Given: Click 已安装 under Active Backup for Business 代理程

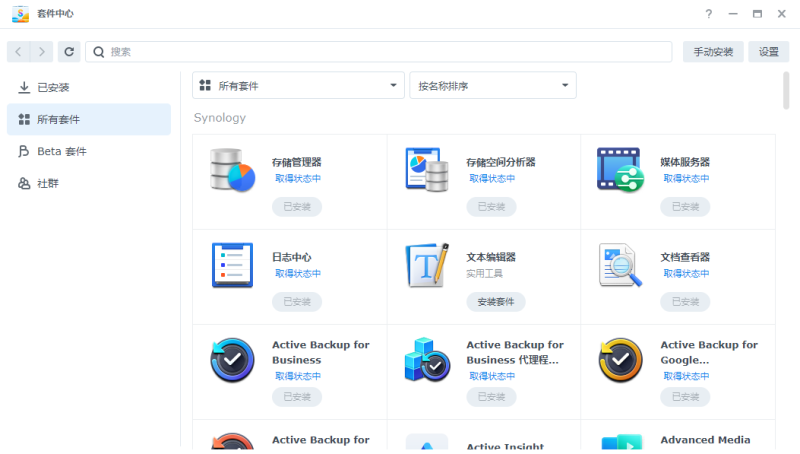Looking at the screenshot, I should pyautogui.click(x=491, y=397).
